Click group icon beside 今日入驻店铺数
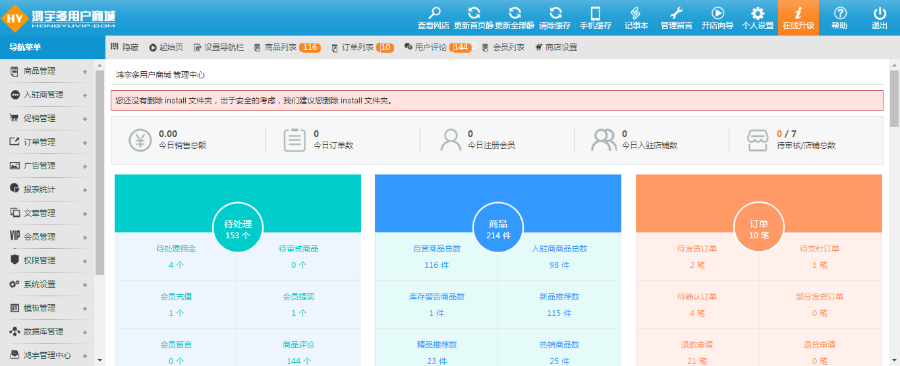Screen dimensions: 900x366 click(604, 141)
